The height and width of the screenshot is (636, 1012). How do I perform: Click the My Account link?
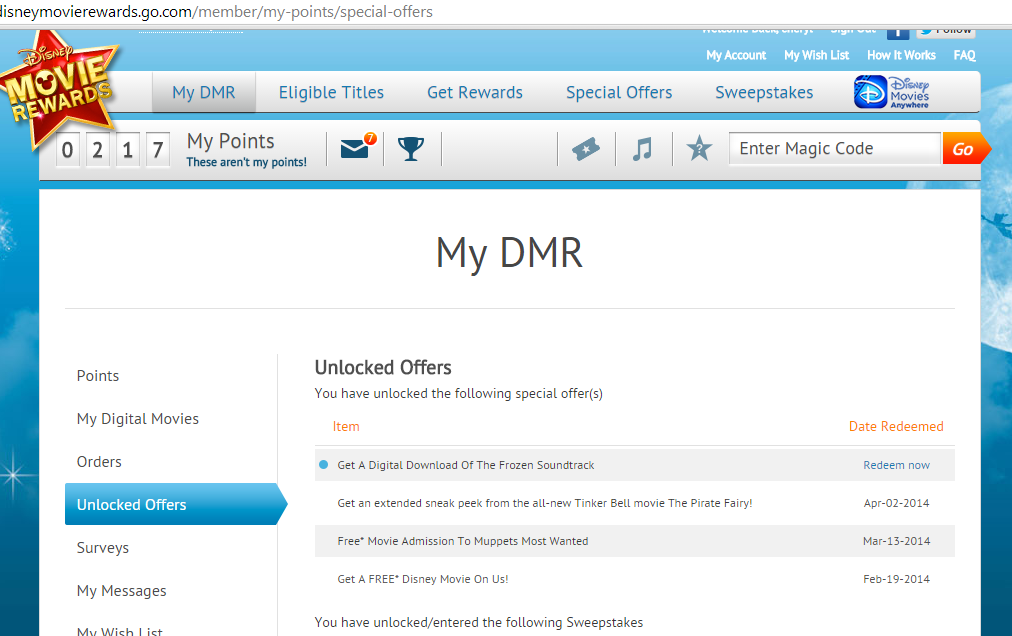click(736, 56)
